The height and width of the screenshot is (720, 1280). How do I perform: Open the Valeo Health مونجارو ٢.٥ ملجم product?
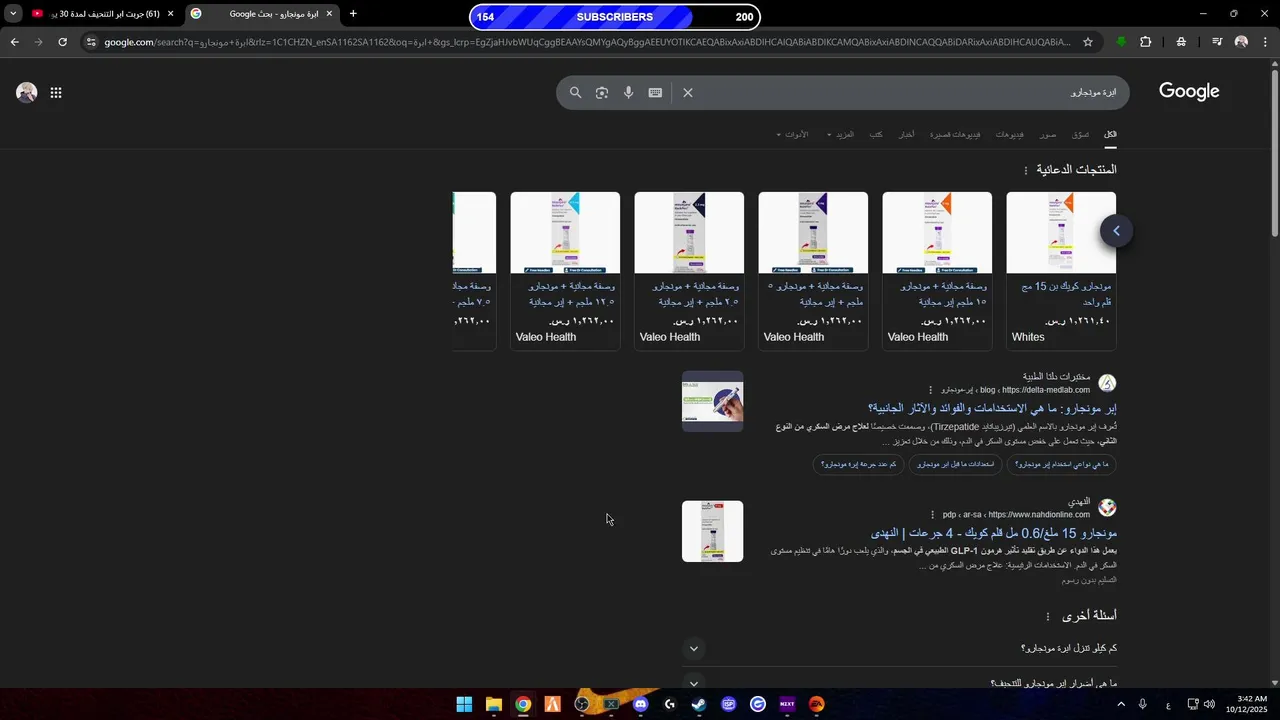(689, 270)
